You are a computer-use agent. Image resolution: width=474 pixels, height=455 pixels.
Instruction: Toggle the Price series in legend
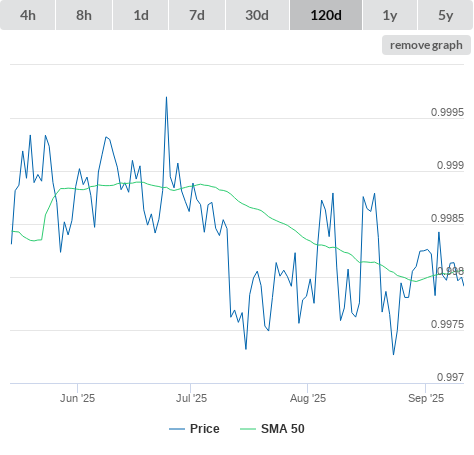click(205, 429)
